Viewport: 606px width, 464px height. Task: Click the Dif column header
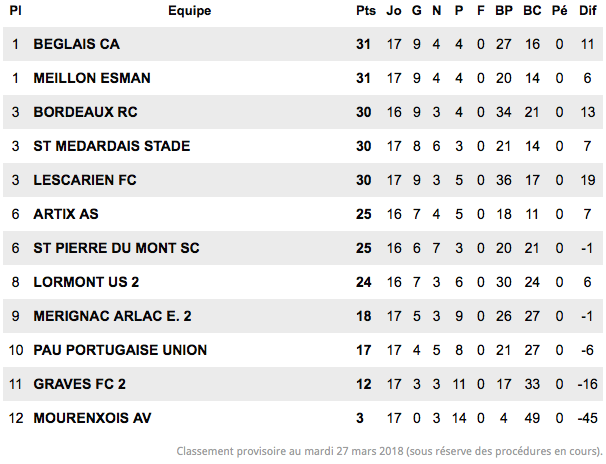click(x=587, y=10)
